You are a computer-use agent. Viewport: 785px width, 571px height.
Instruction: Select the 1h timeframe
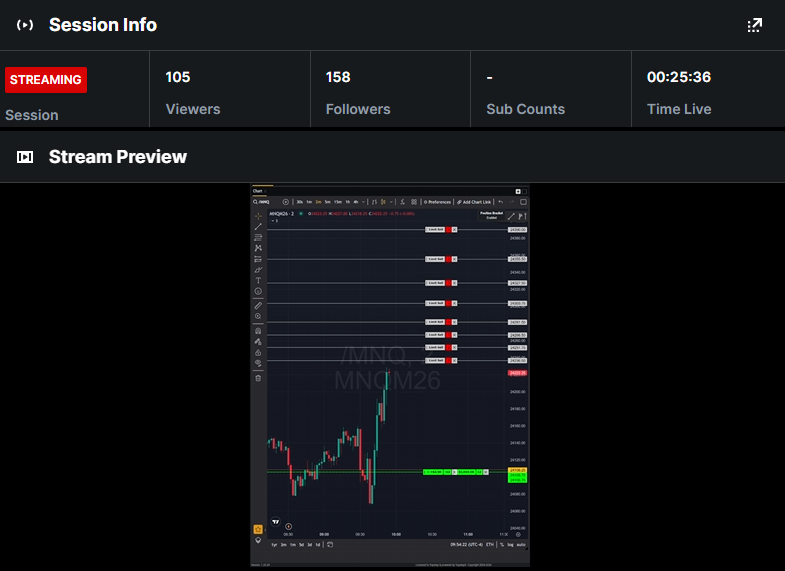[347, 202]
